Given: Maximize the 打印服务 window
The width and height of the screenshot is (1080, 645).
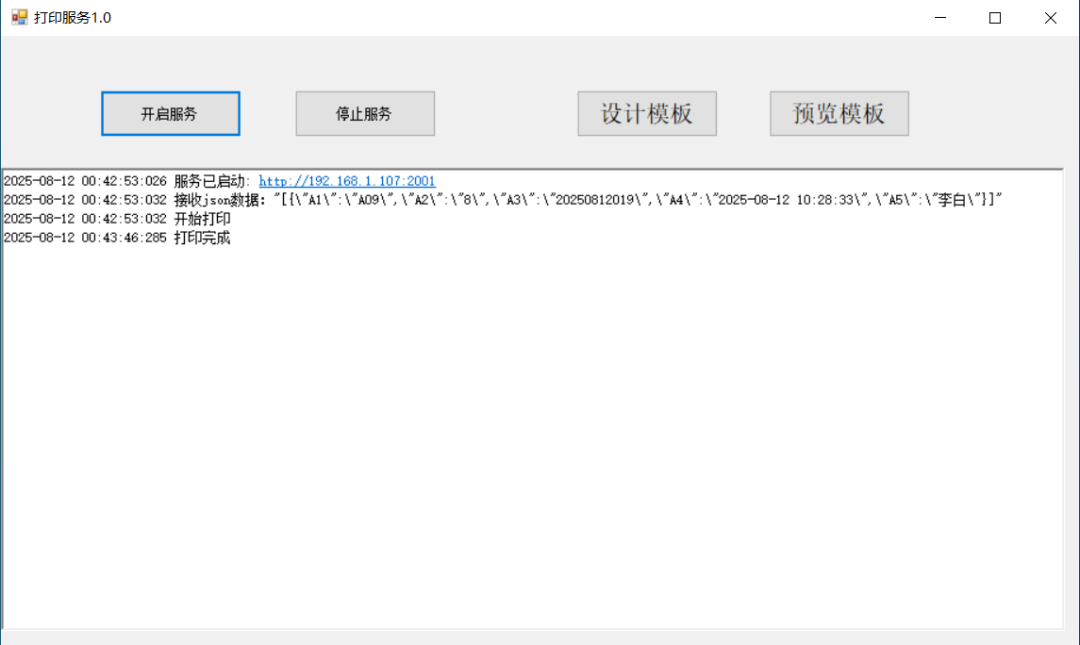Looking at the screenshot, I should point(995,17).
